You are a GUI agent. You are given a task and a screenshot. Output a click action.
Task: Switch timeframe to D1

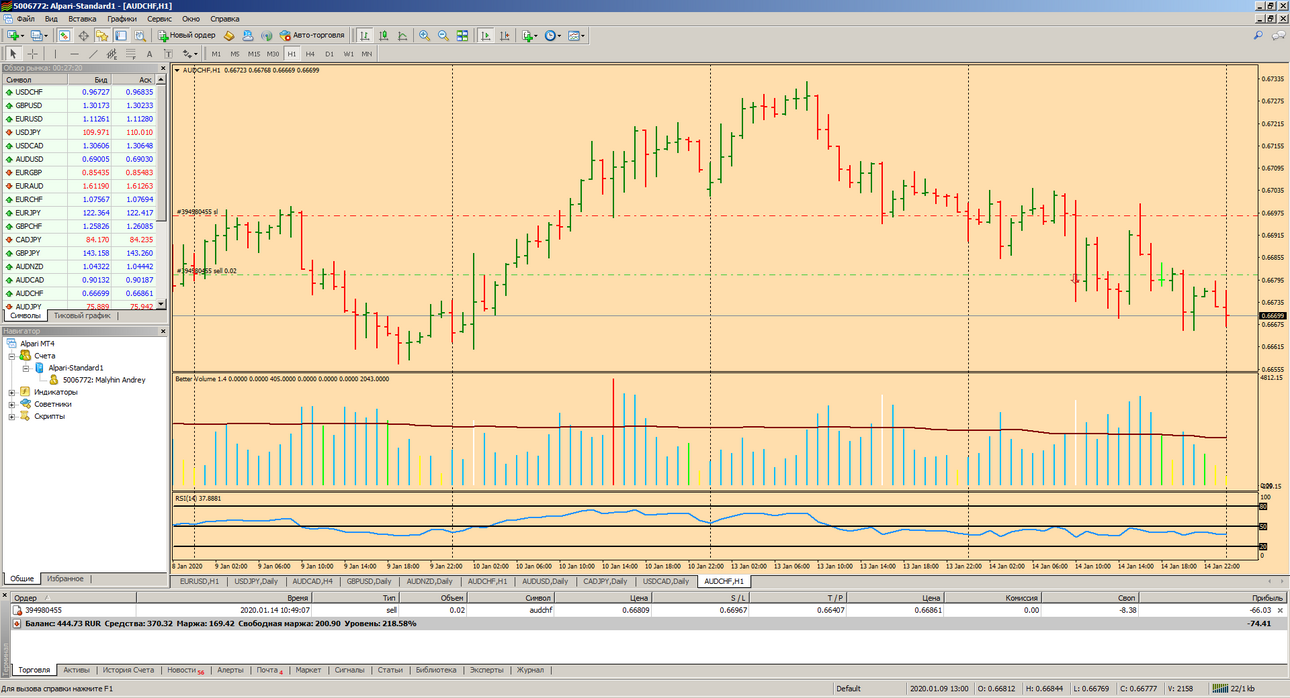(x=329, y=53)
